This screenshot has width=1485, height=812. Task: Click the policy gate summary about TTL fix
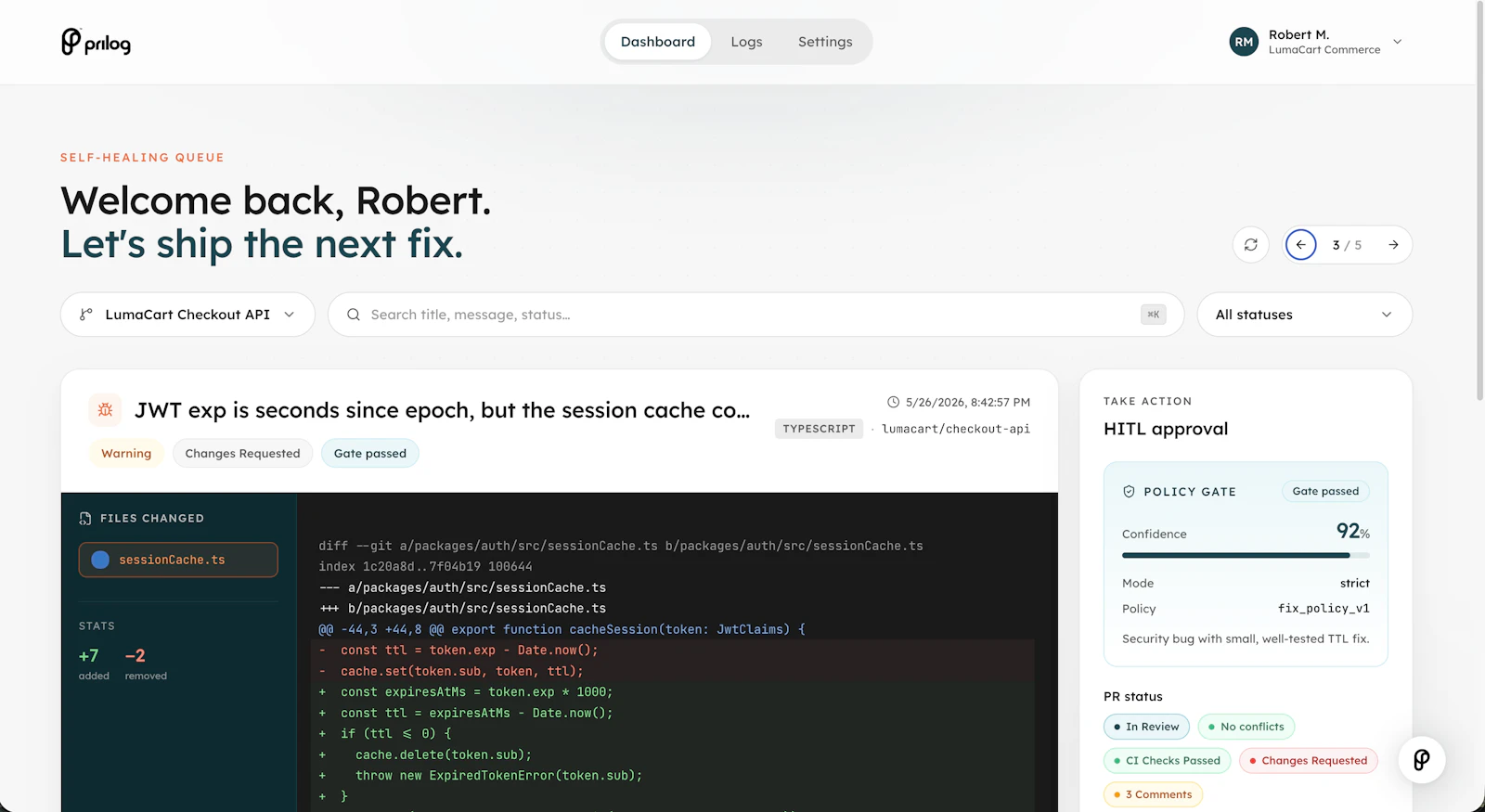click(x=1246, y=638)
